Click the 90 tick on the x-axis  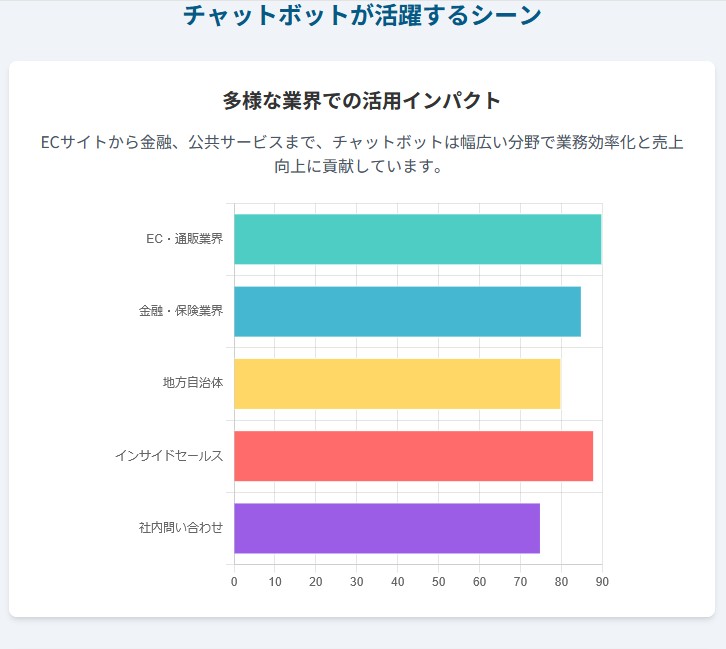coord(601,582)
